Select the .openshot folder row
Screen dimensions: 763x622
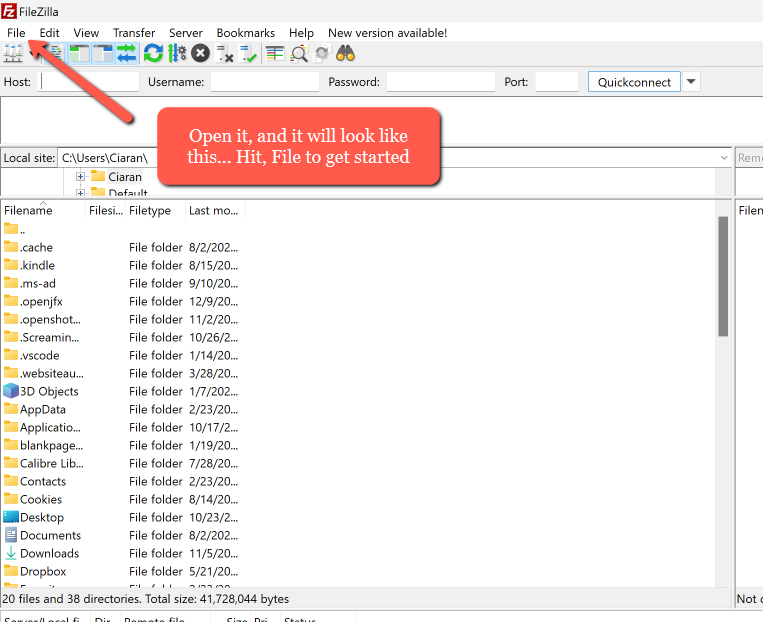click(123, 319)
